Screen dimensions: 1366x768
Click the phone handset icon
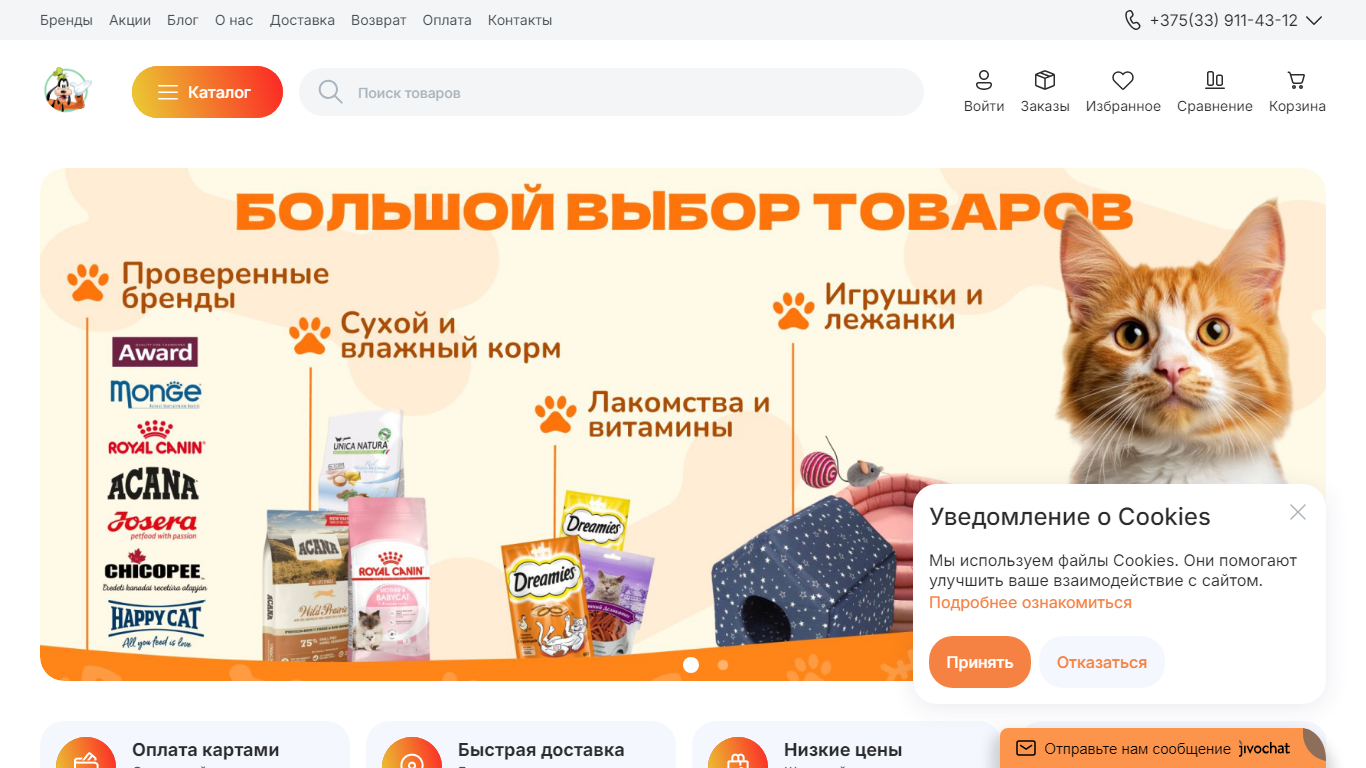[1133, 20]
